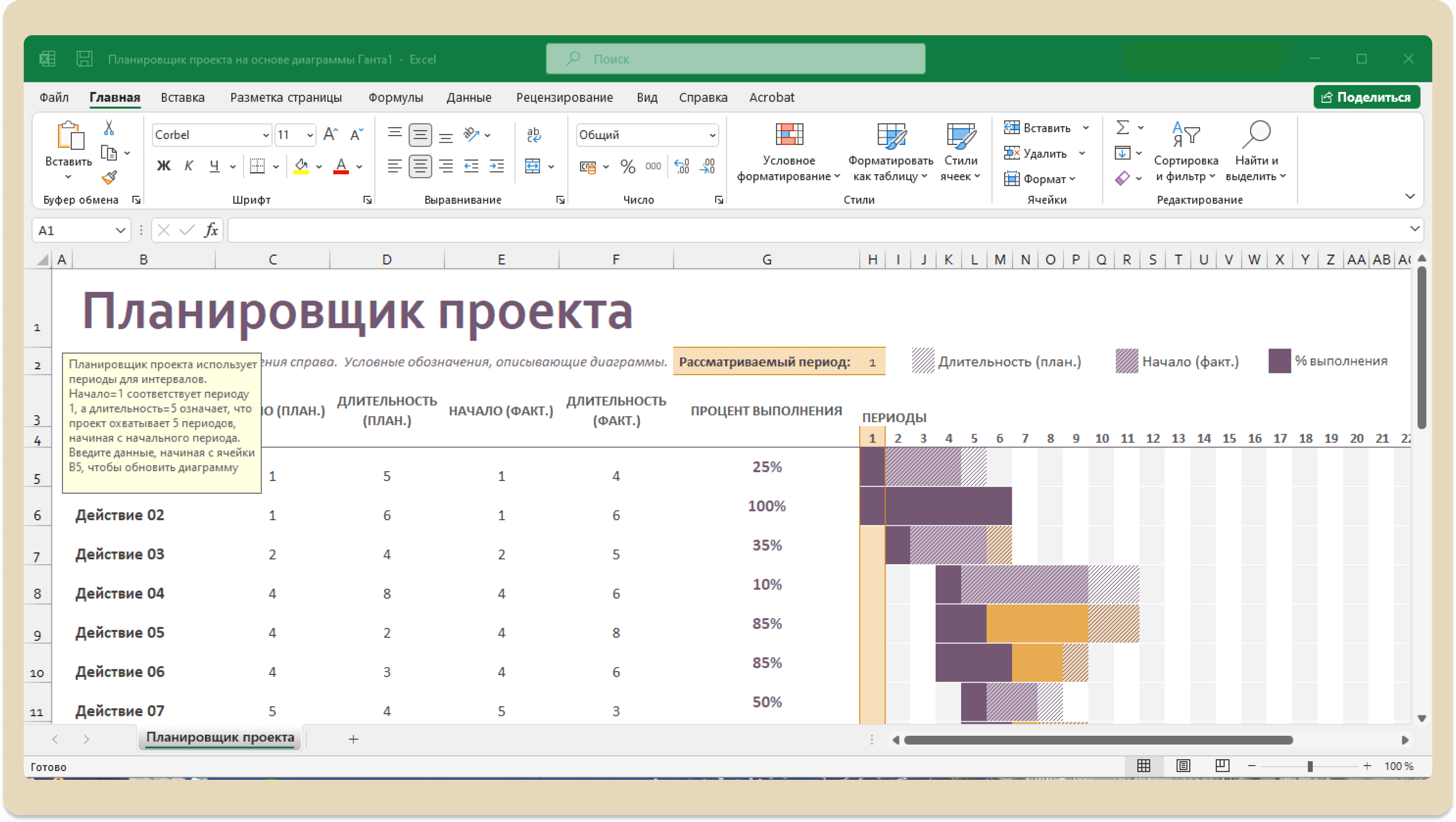Expand the formula bar
The image size is (1456, 822).
(1414, 229)
